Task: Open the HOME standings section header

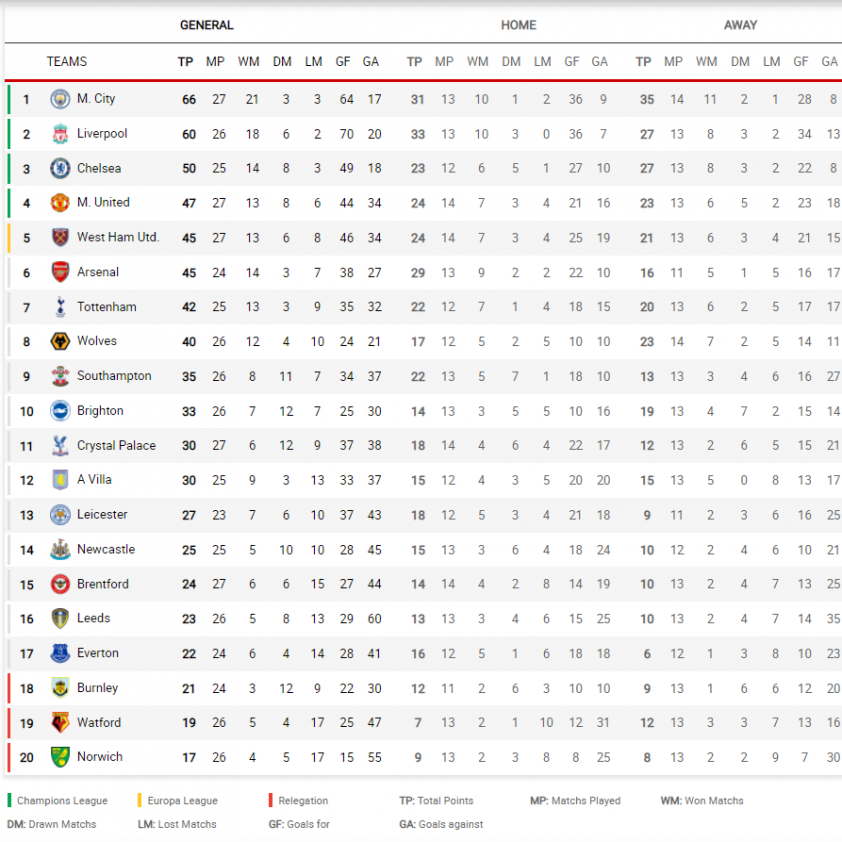Action: pyautogui.click(x=519, y=25)
